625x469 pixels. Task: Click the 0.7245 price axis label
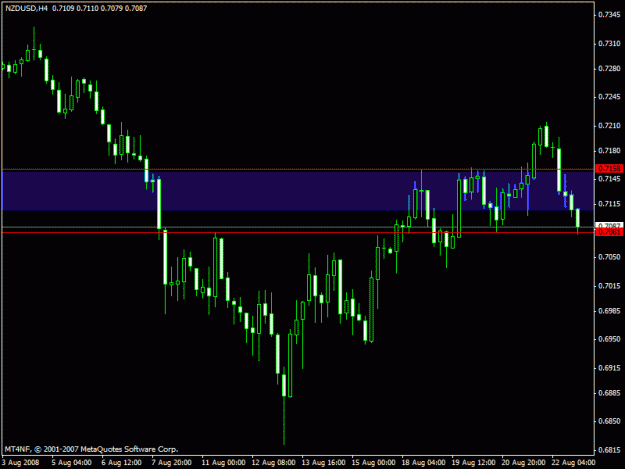(x=609, y=97)
